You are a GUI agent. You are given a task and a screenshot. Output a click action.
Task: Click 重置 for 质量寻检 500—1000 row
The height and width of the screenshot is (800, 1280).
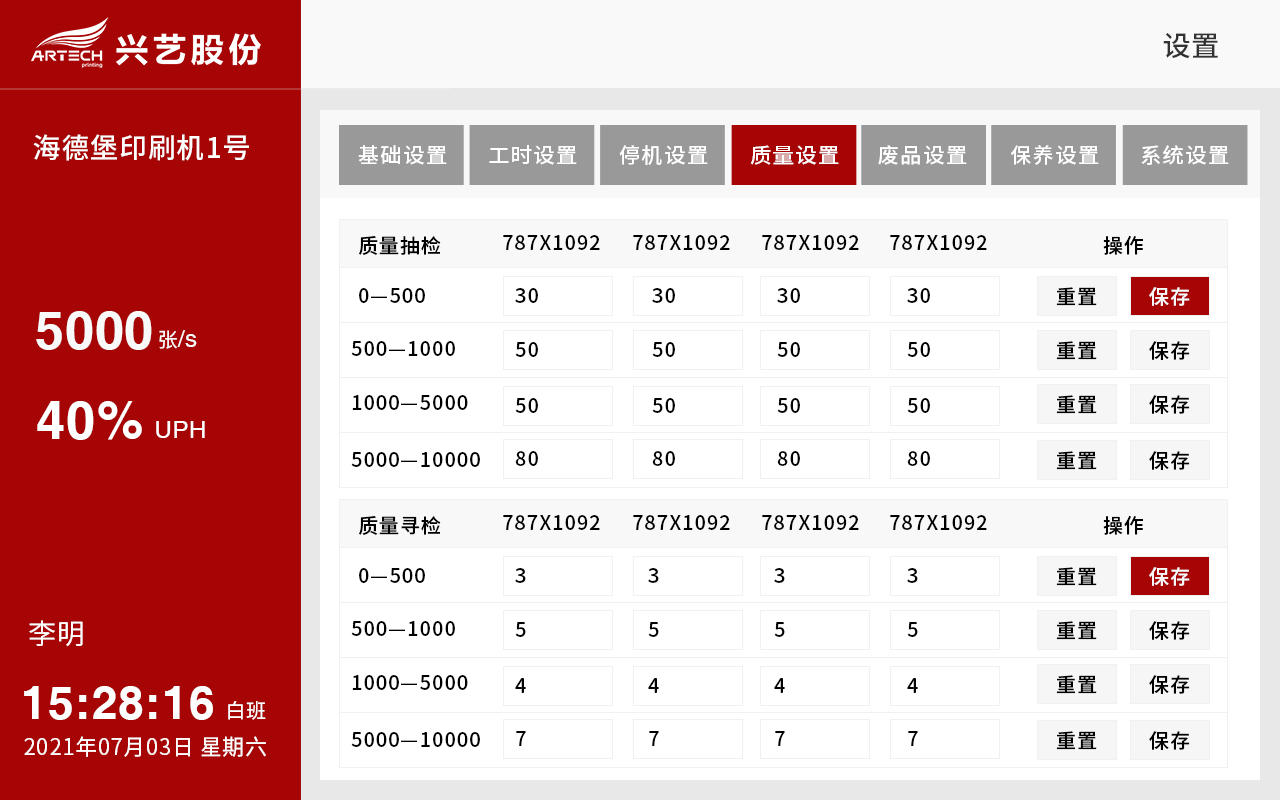pos(1077,630)
